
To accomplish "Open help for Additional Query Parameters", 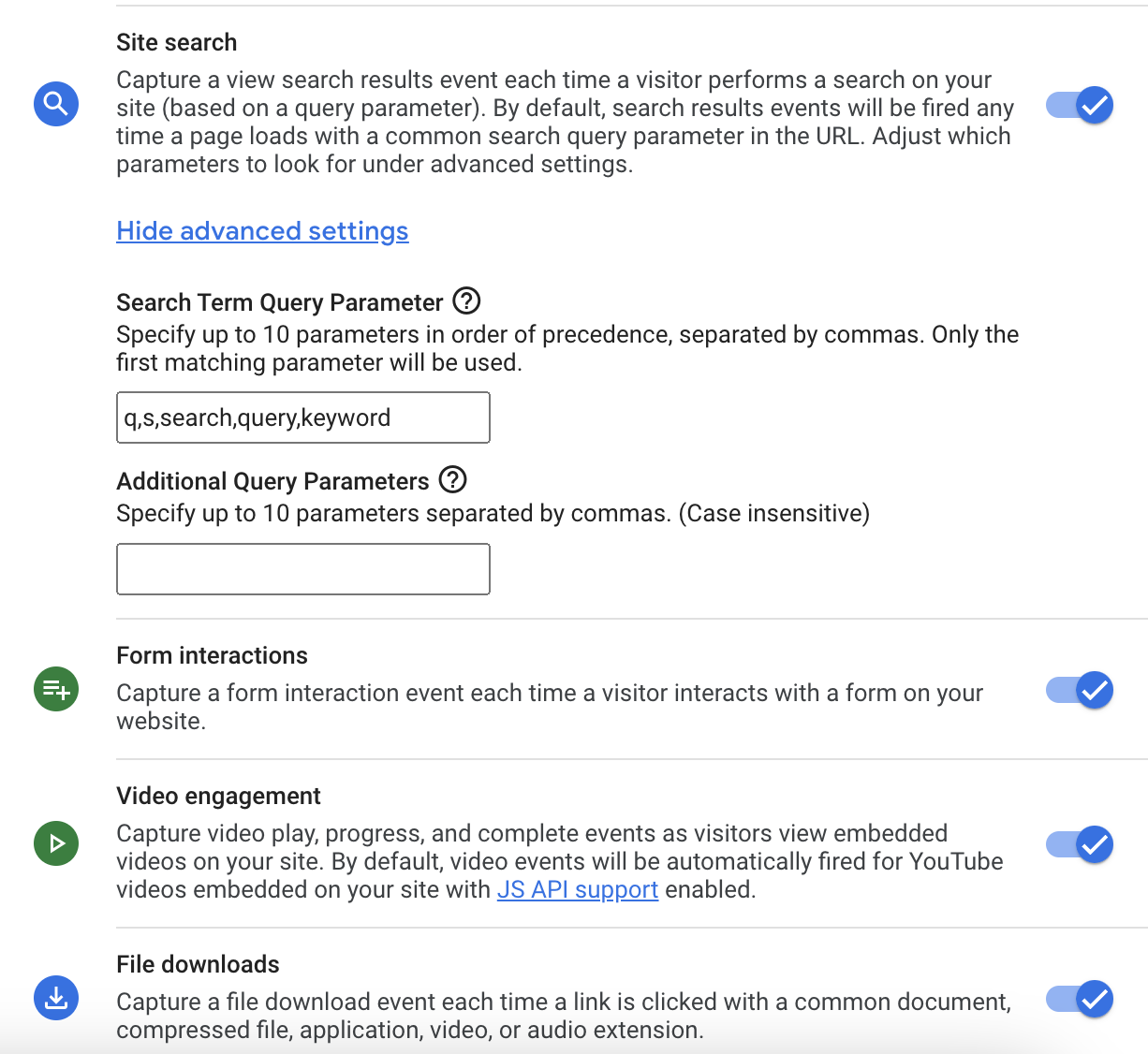I will 453,480.
